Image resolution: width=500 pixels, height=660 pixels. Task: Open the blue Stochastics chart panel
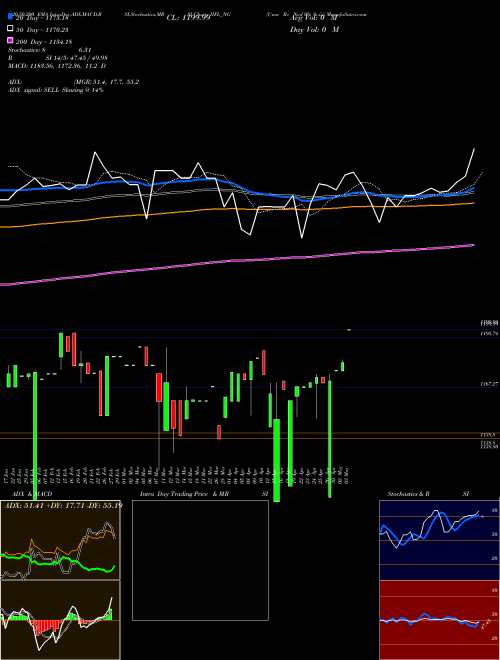pyautogui.click(x=439, y=540)
